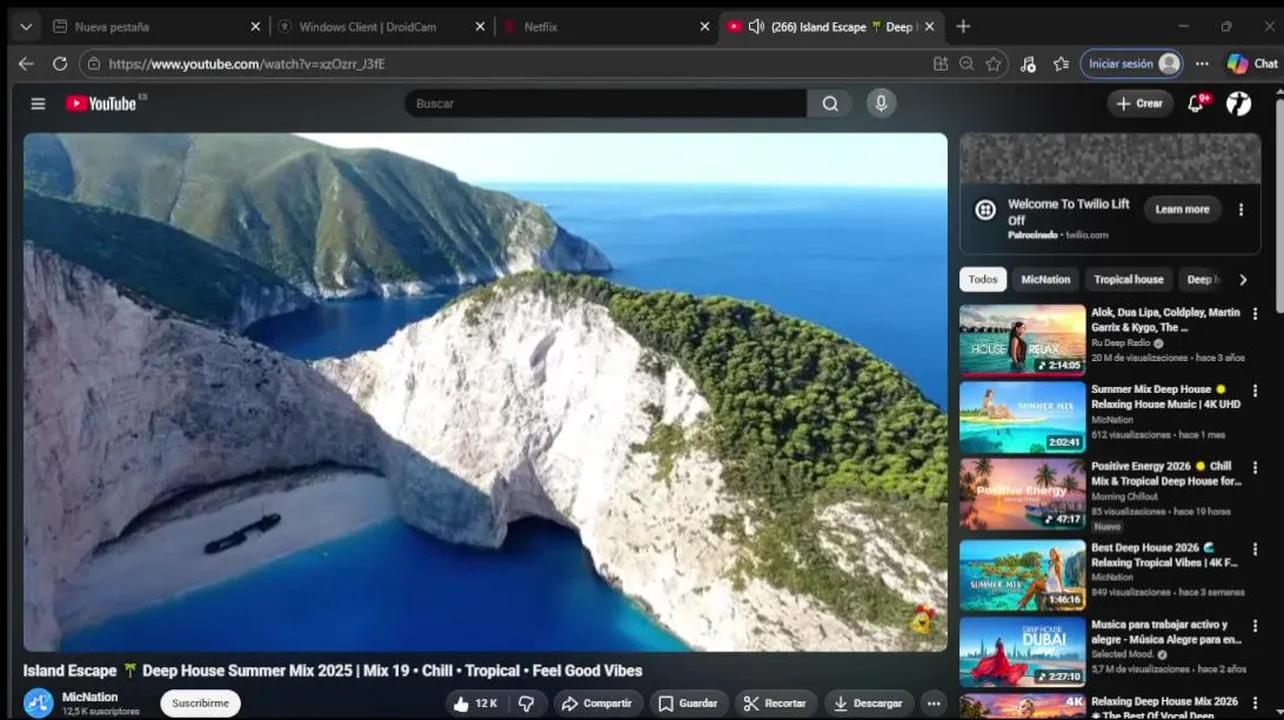Image resolution: width=1284 pixels, height=720 pixels.
Task: Open the MicNation channel name link
Action: 90,697
